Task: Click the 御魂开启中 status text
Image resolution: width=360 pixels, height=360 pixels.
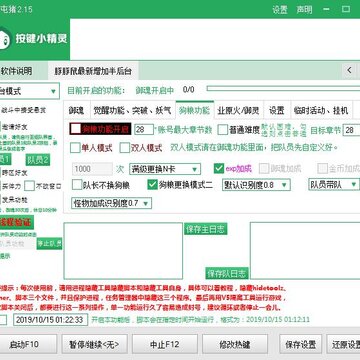Action: (x=155, y=90)
